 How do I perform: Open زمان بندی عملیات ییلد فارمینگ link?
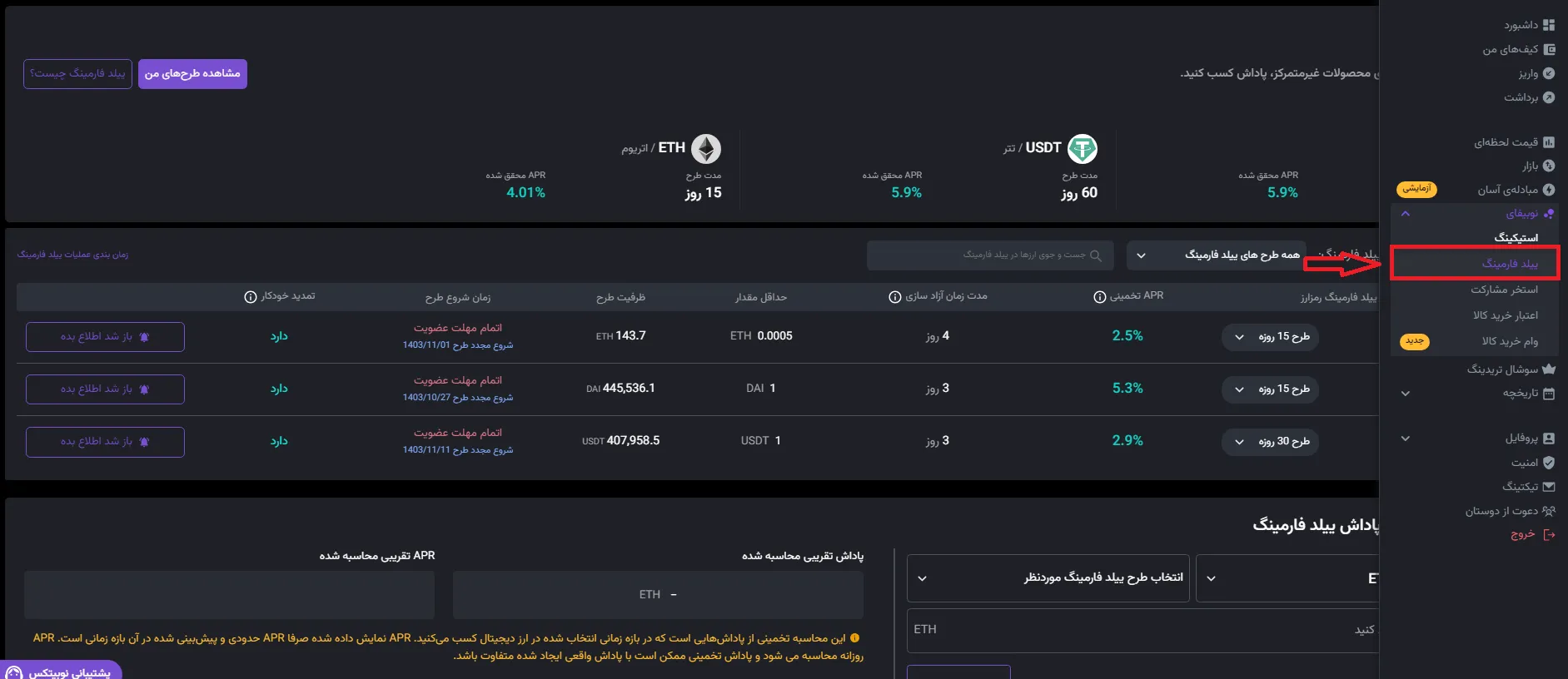(72, 255)
